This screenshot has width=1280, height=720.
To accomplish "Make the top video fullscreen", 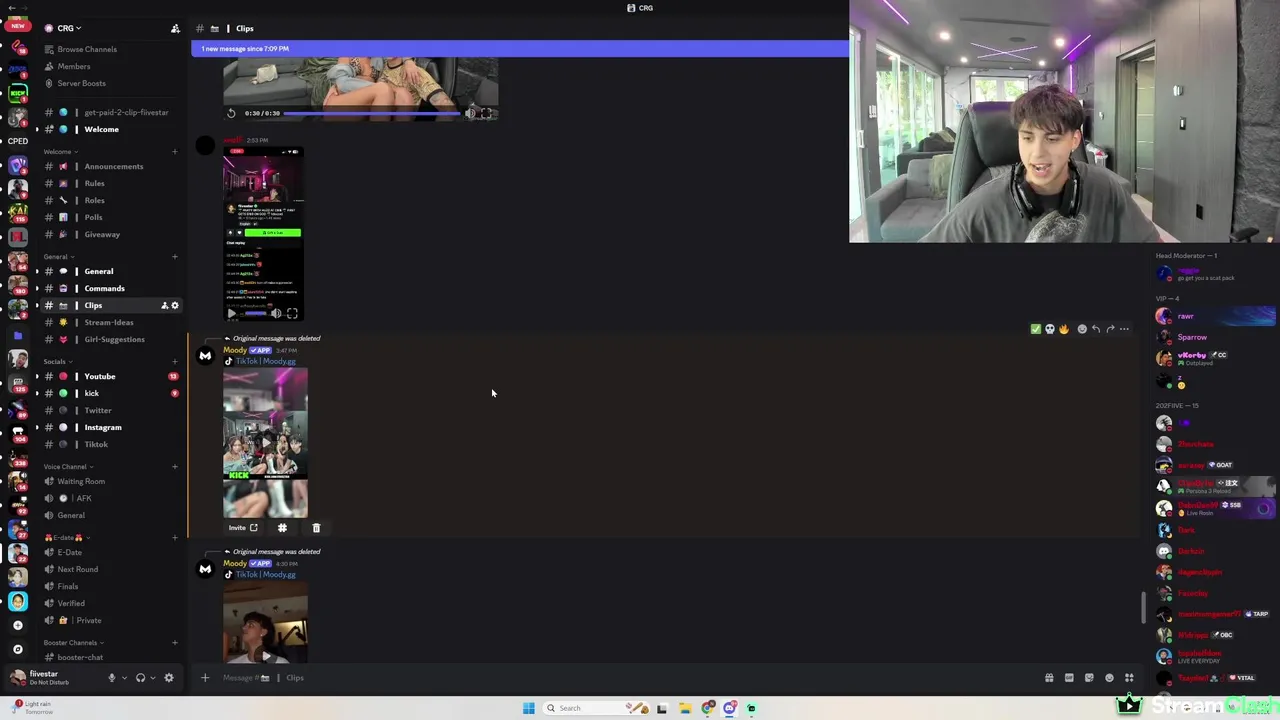I will tap(486, 113).
